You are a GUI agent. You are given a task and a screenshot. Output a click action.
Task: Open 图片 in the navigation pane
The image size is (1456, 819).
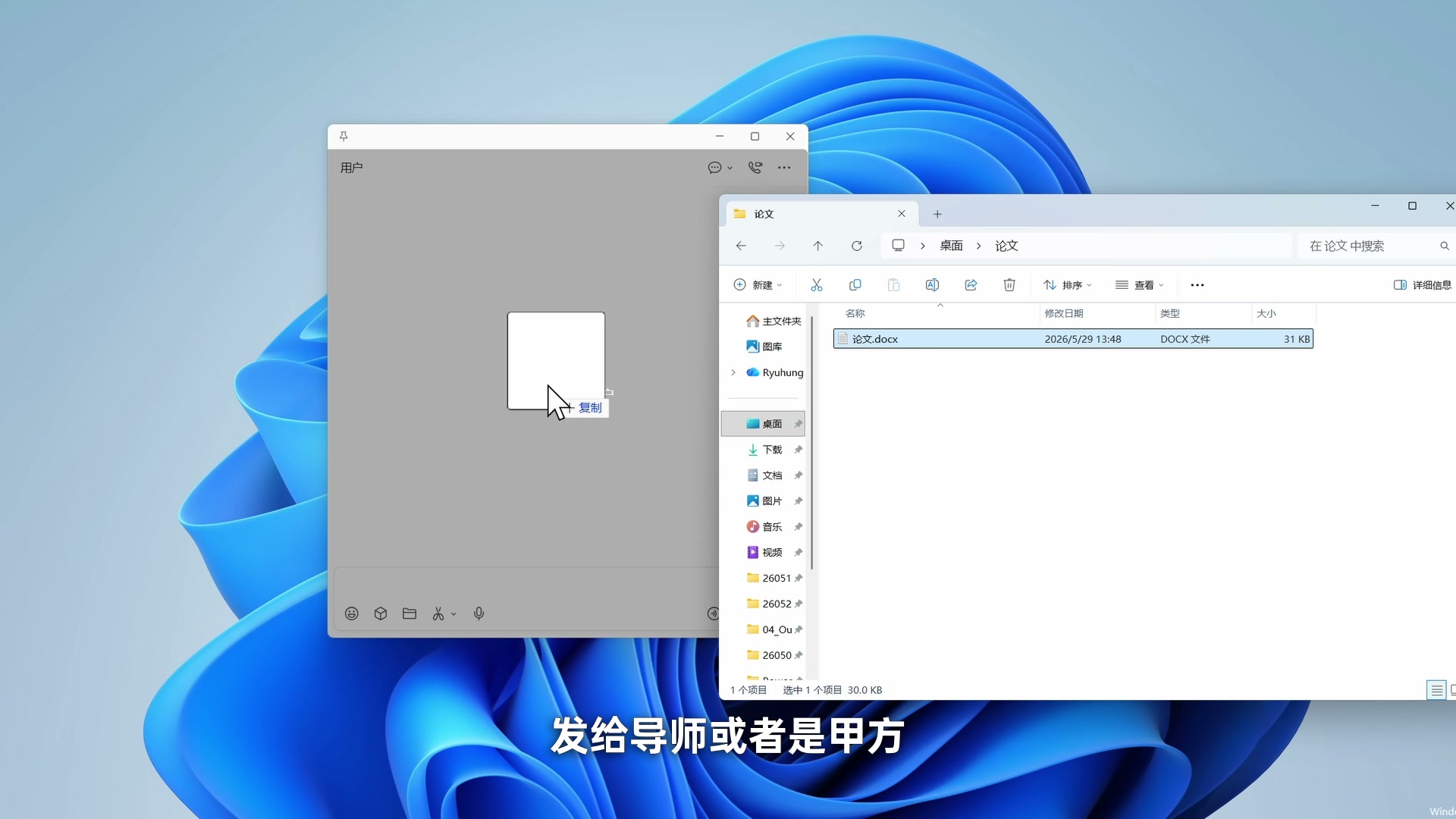coord(764,501)
